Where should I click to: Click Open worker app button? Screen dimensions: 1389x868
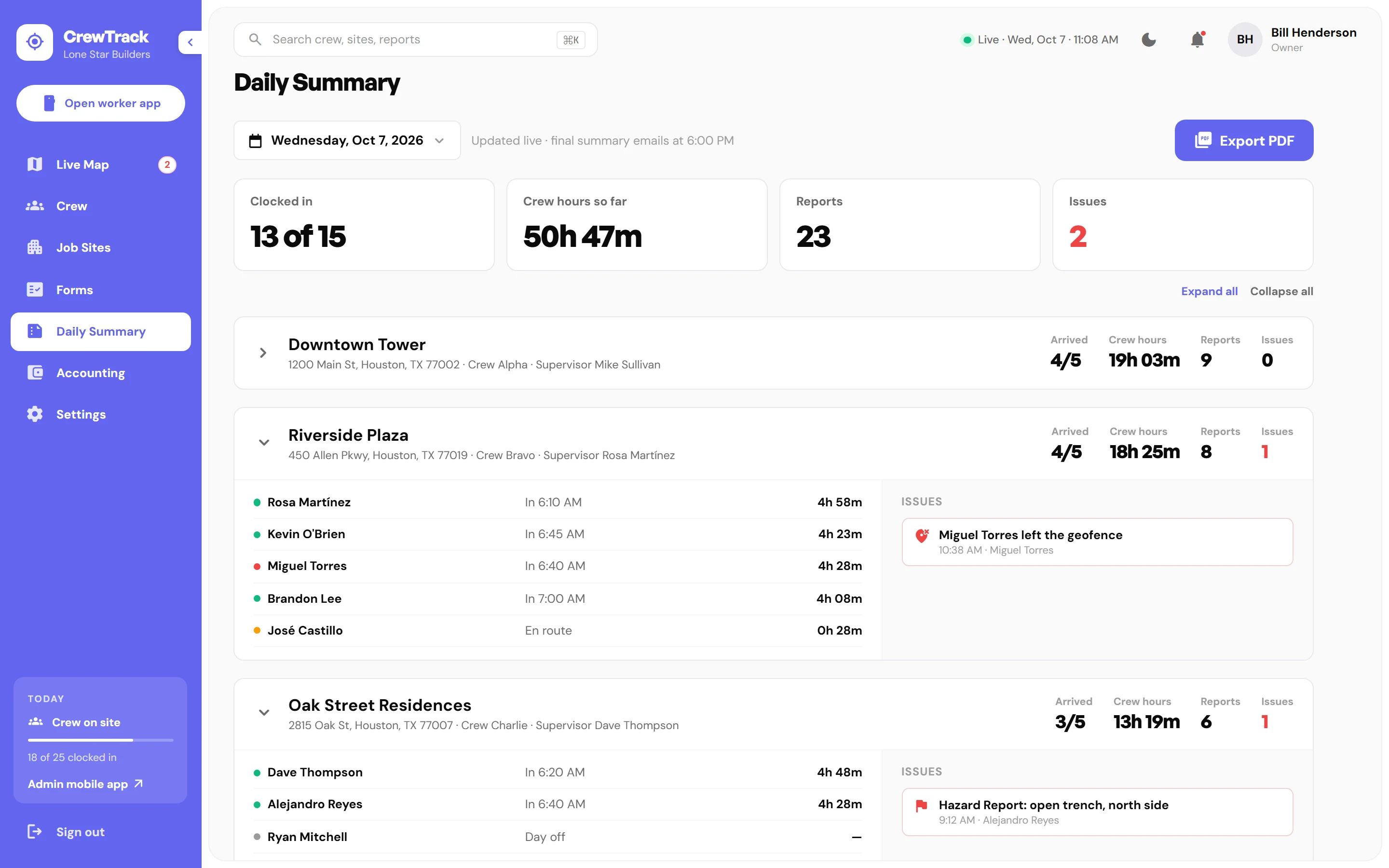point(101,103)
